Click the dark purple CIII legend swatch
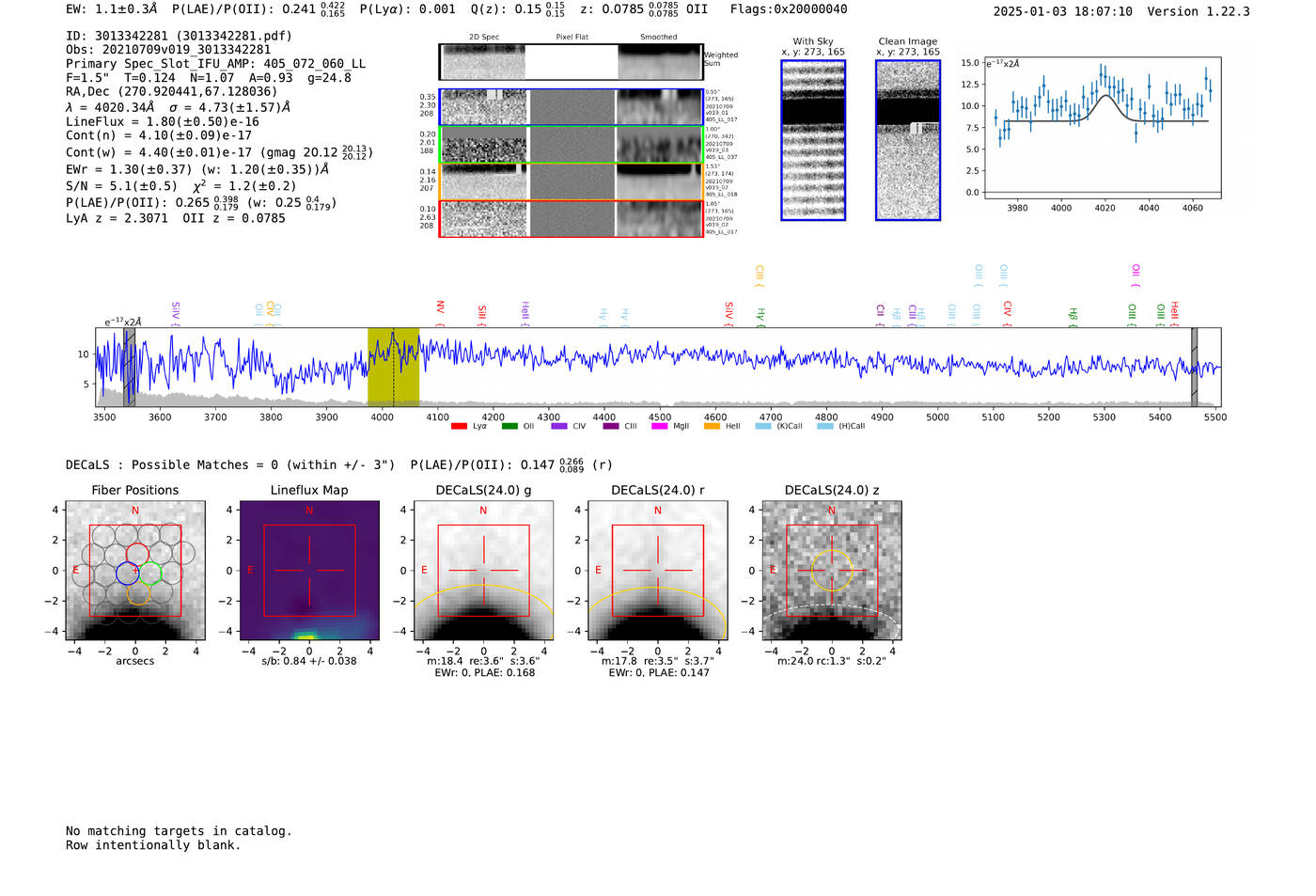 tap(611, 427)
